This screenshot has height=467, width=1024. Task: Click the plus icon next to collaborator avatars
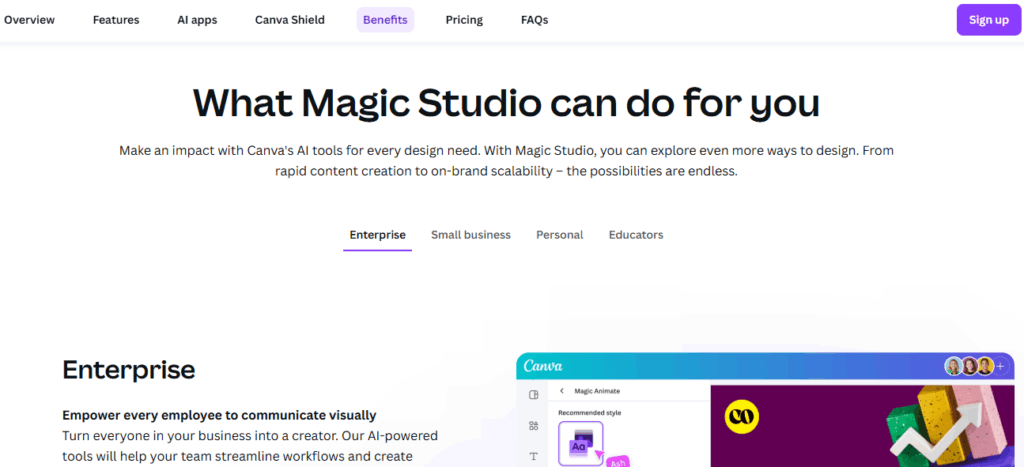pyautogui.click(x=1000, y=366)
